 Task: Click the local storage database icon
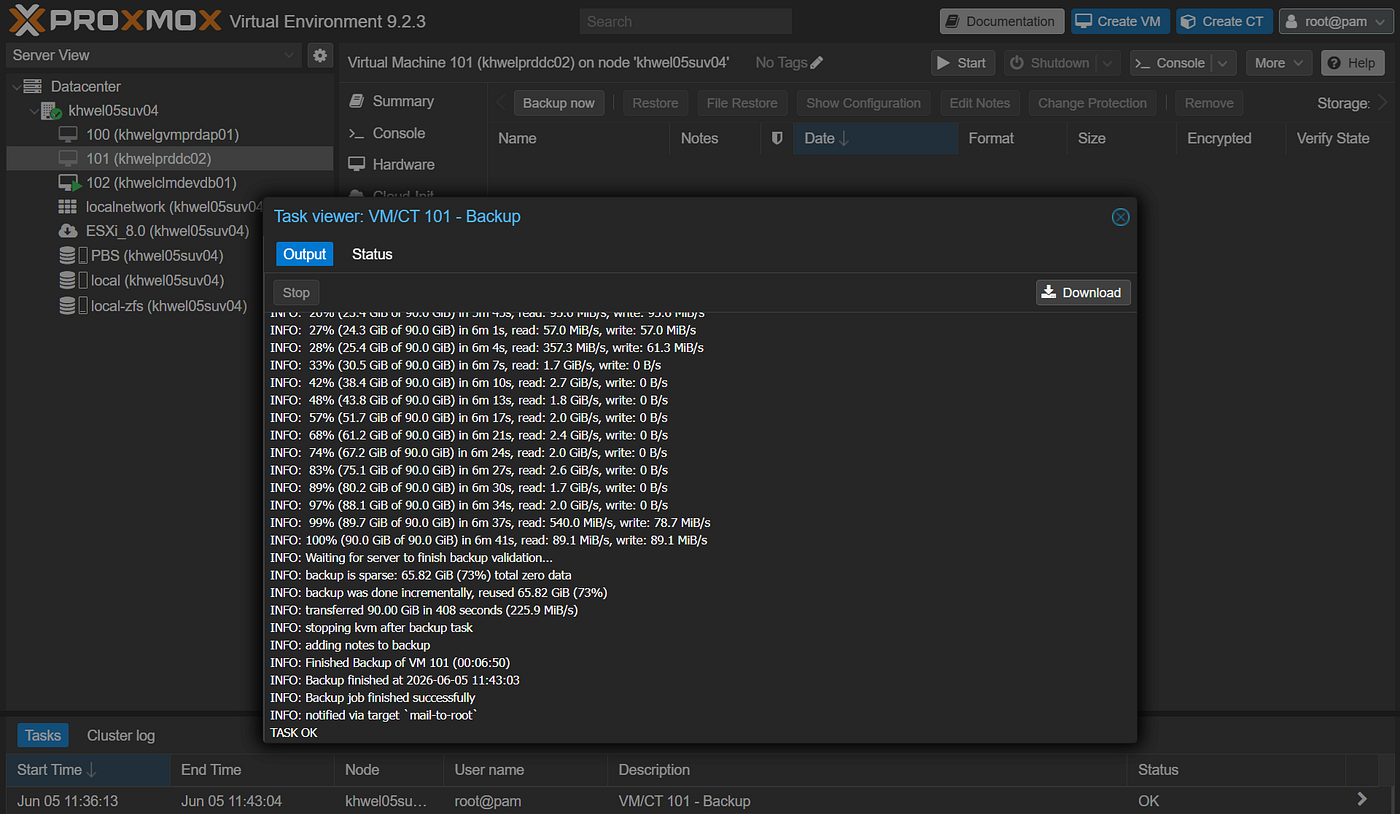pos(67,280)
